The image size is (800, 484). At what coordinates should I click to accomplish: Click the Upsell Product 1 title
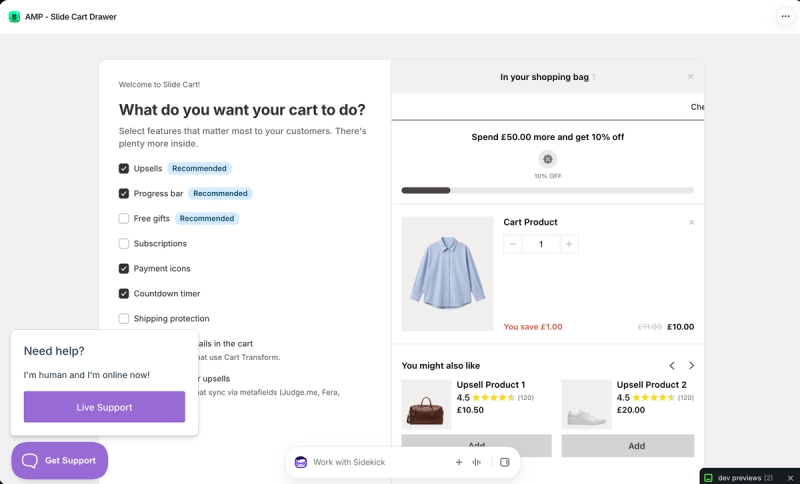tap(491, 385)
